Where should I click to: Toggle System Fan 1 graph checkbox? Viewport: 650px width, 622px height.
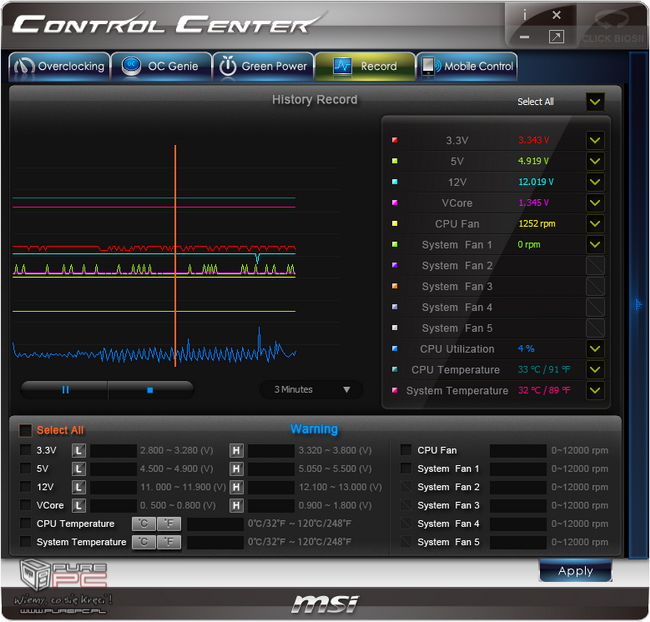595,245
